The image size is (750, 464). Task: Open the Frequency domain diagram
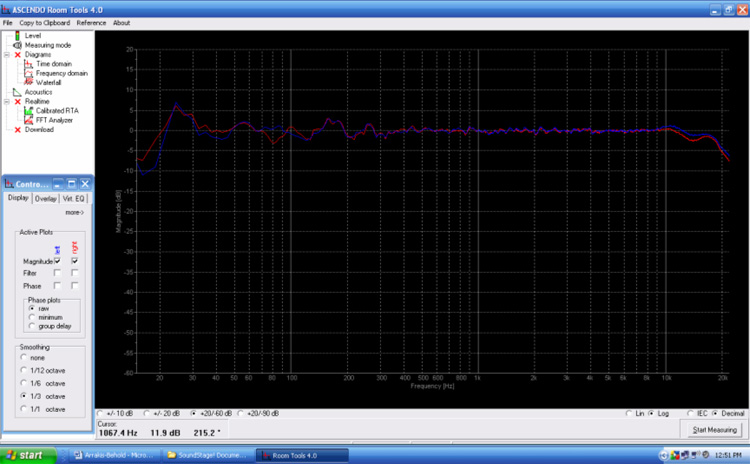pyautogui.click(x=29, y=73)
